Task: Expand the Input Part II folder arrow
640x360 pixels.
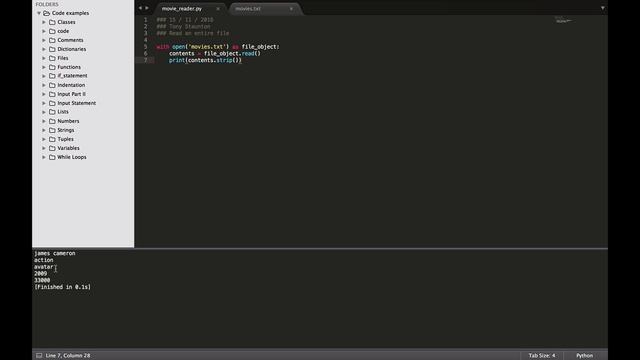Action: pos(44,94)
